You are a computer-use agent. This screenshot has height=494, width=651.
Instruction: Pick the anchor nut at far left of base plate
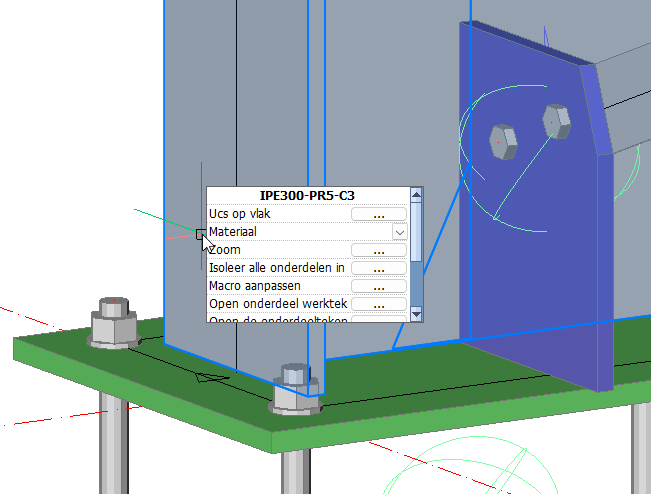click(x=113, y=322)
